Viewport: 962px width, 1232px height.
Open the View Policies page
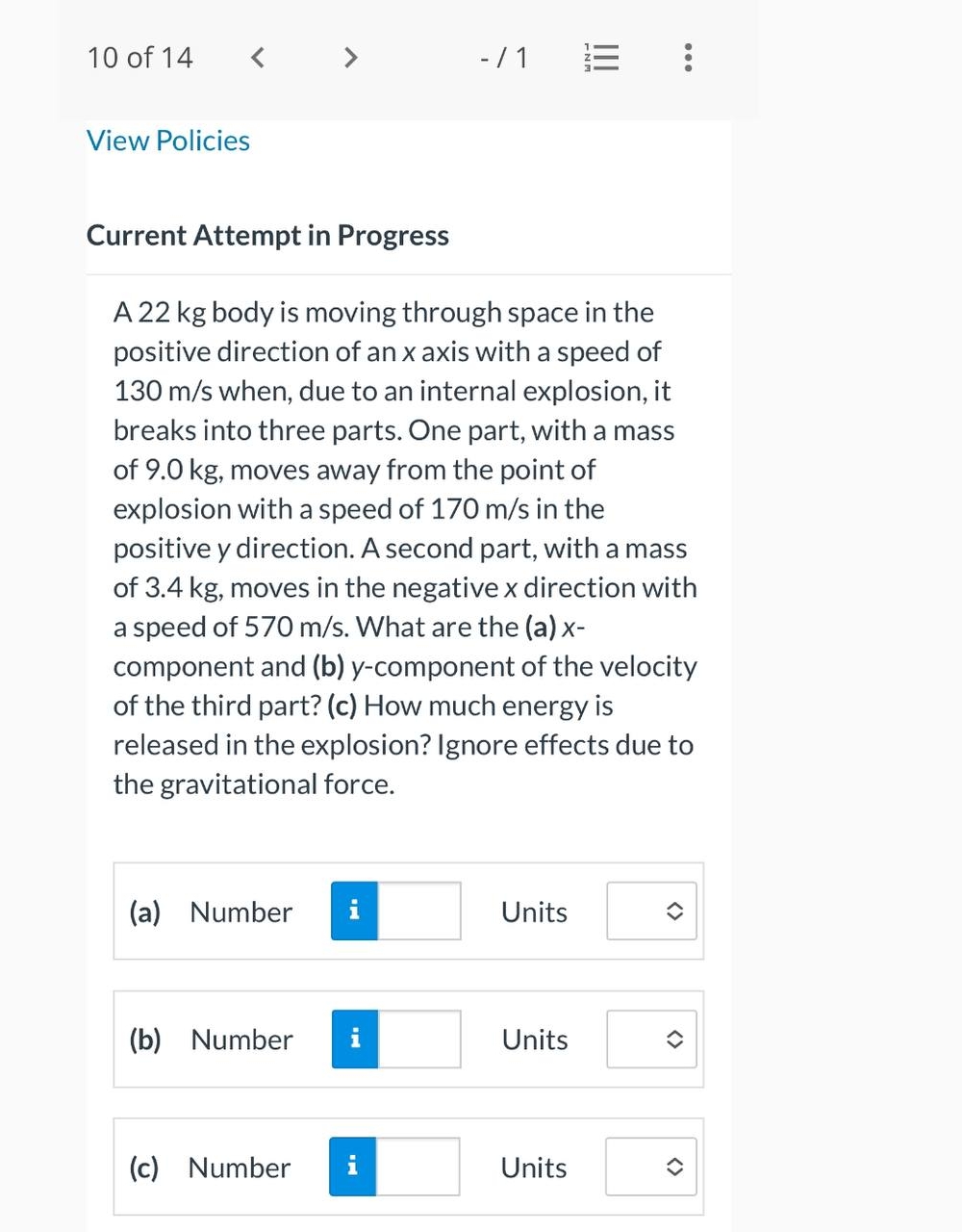167,141
